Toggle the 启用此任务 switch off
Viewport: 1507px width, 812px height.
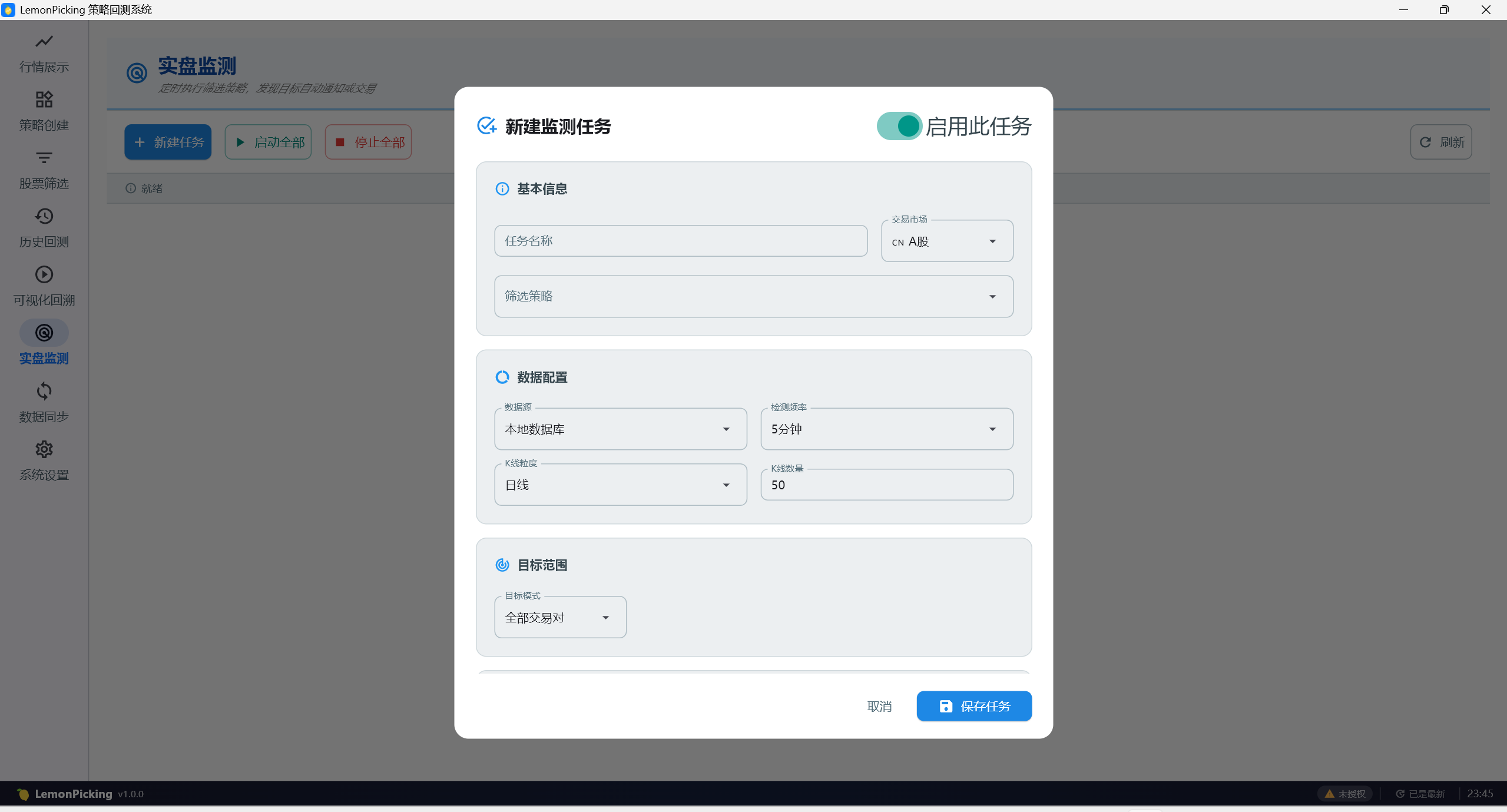click(899, 126)
